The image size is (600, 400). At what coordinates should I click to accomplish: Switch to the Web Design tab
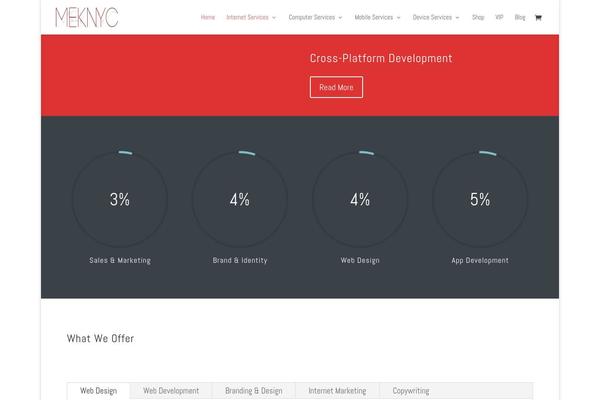click(98, 391)
